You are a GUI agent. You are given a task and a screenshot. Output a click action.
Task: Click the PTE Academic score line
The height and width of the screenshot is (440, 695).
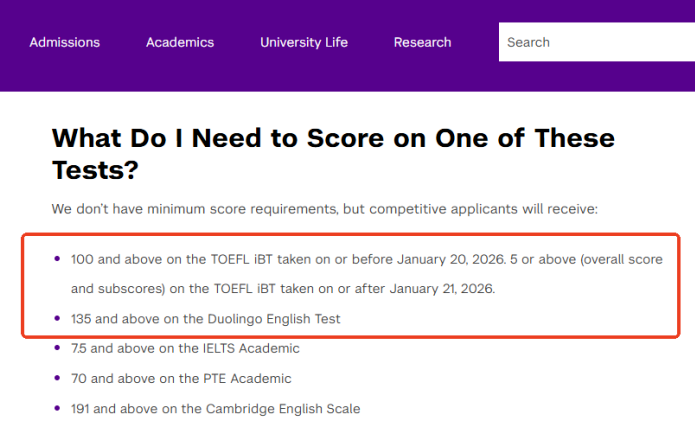coord(181,378)
